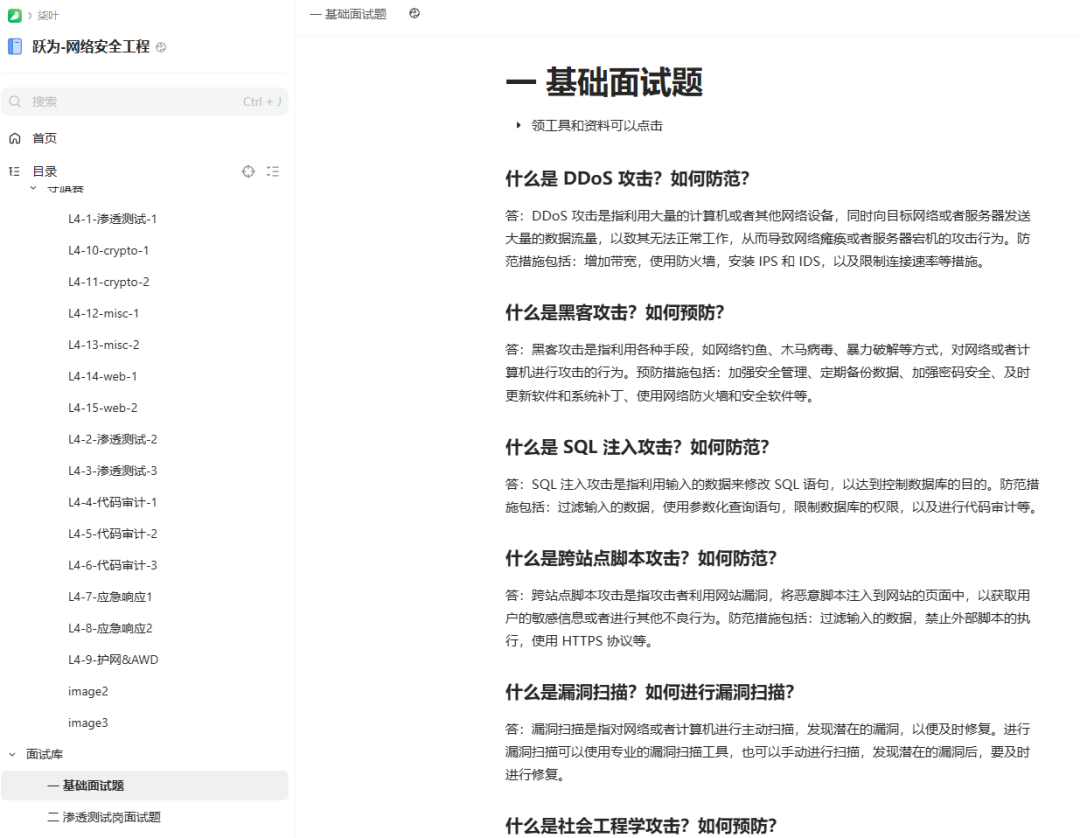Open L4-1-渗透测试-1 document
This screenshot has width=1080, height=838.
112,219
